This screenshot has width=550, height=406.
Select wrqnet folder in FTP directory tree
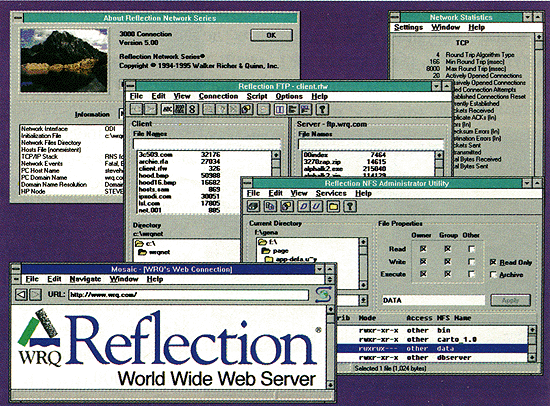point(154,252)
